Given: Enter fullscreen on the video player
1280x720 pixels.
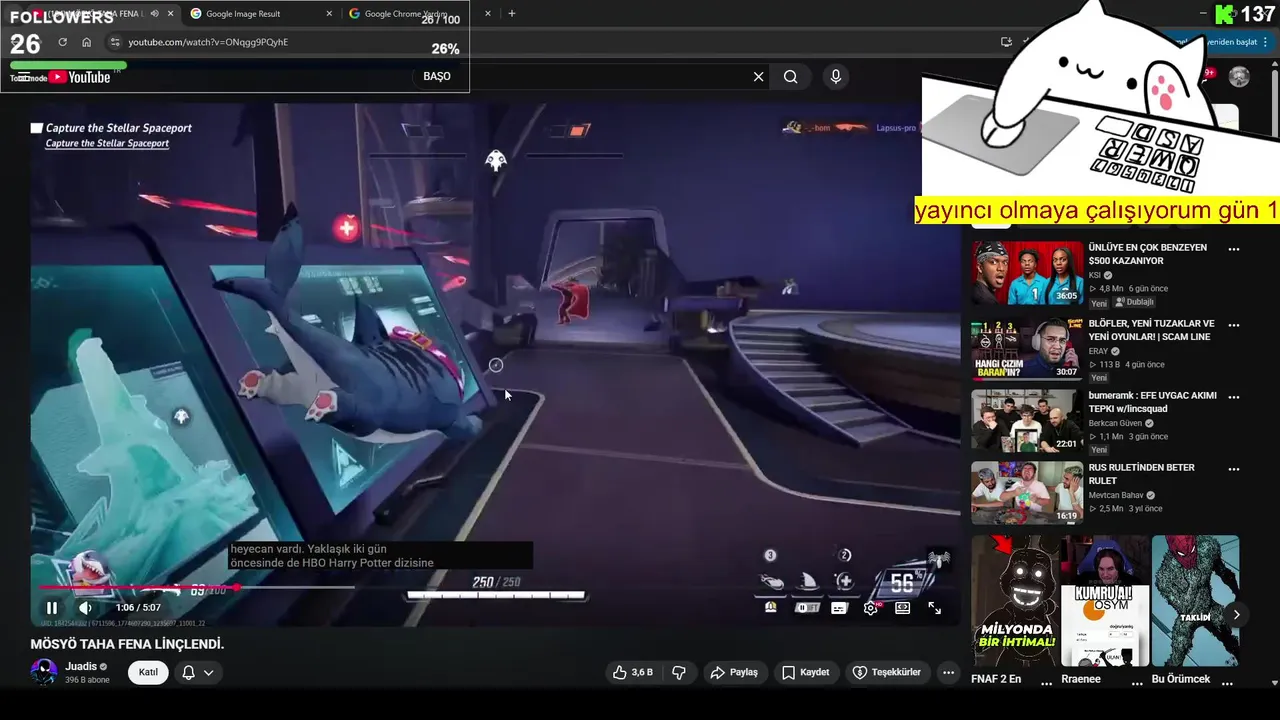Looking at the screenshot, I should (935, 608).
